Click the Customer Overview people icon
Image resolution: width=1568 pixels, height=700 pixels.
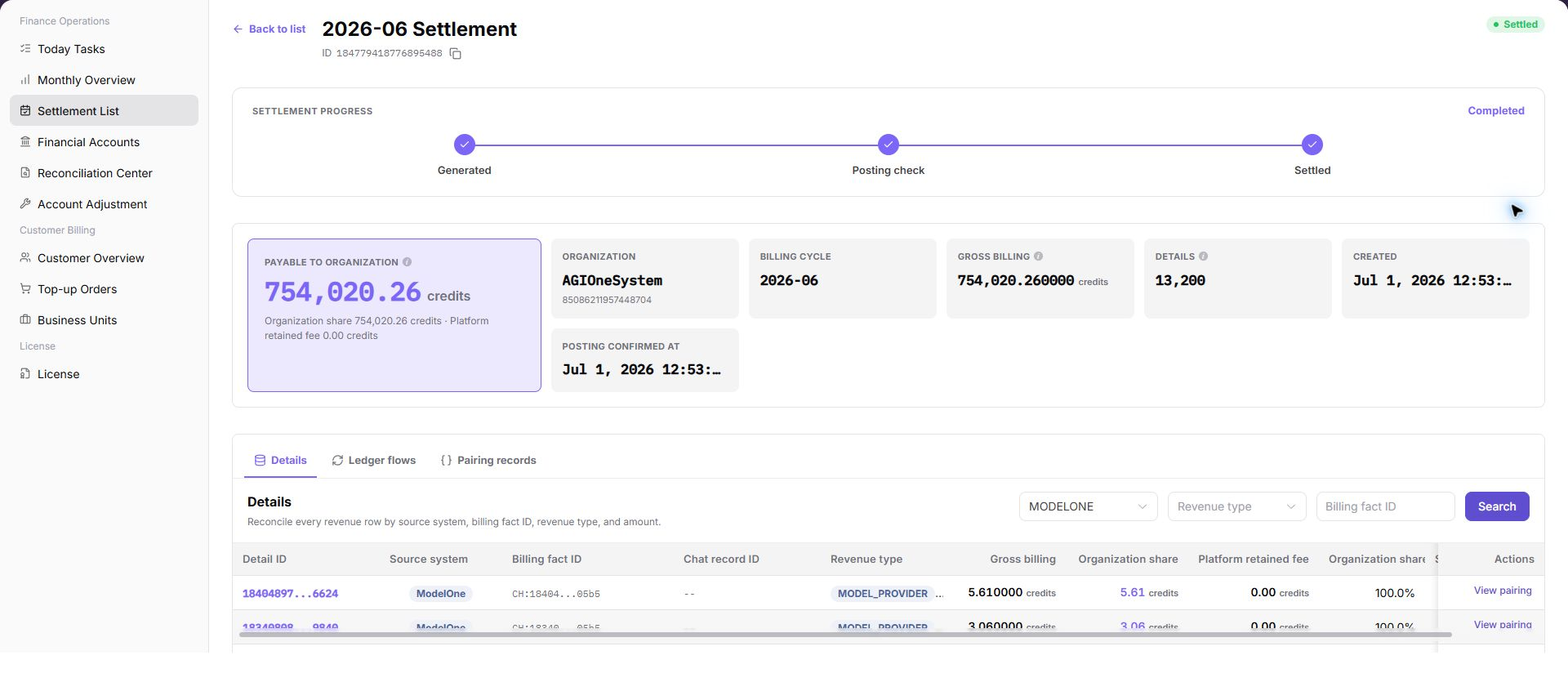[25, 258]
